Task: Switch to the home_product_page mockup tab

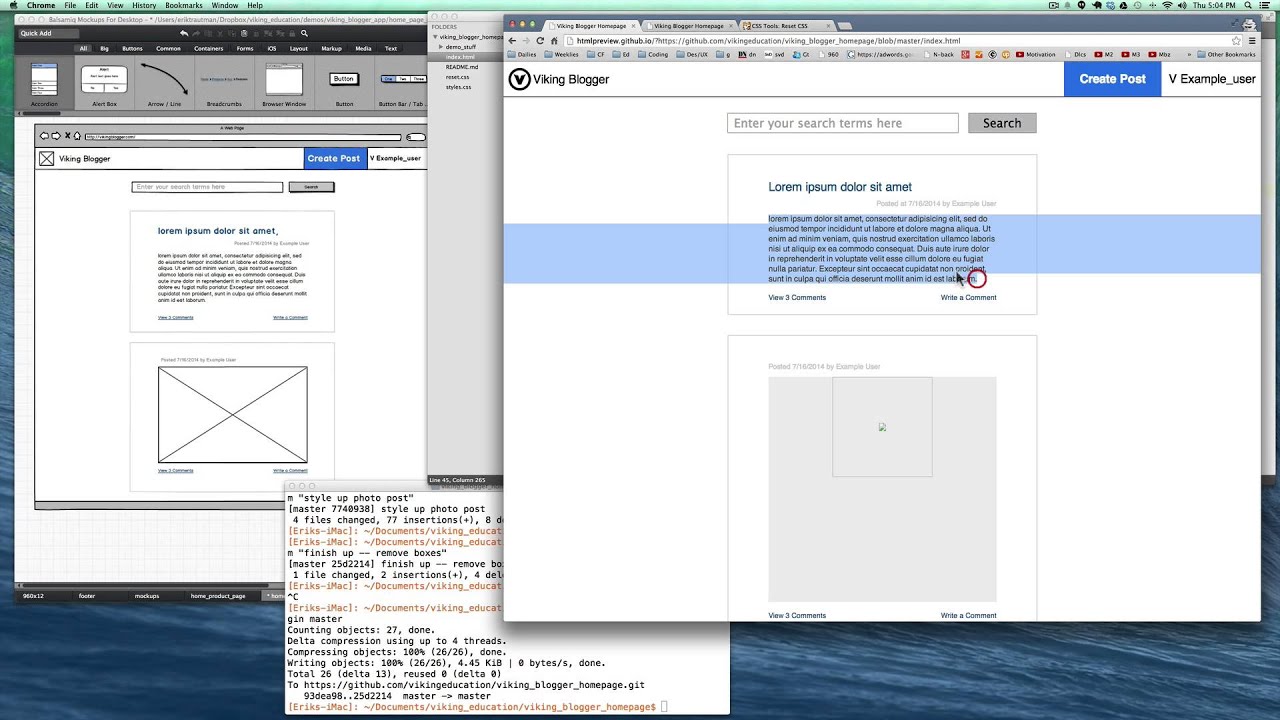Action: 218,596
